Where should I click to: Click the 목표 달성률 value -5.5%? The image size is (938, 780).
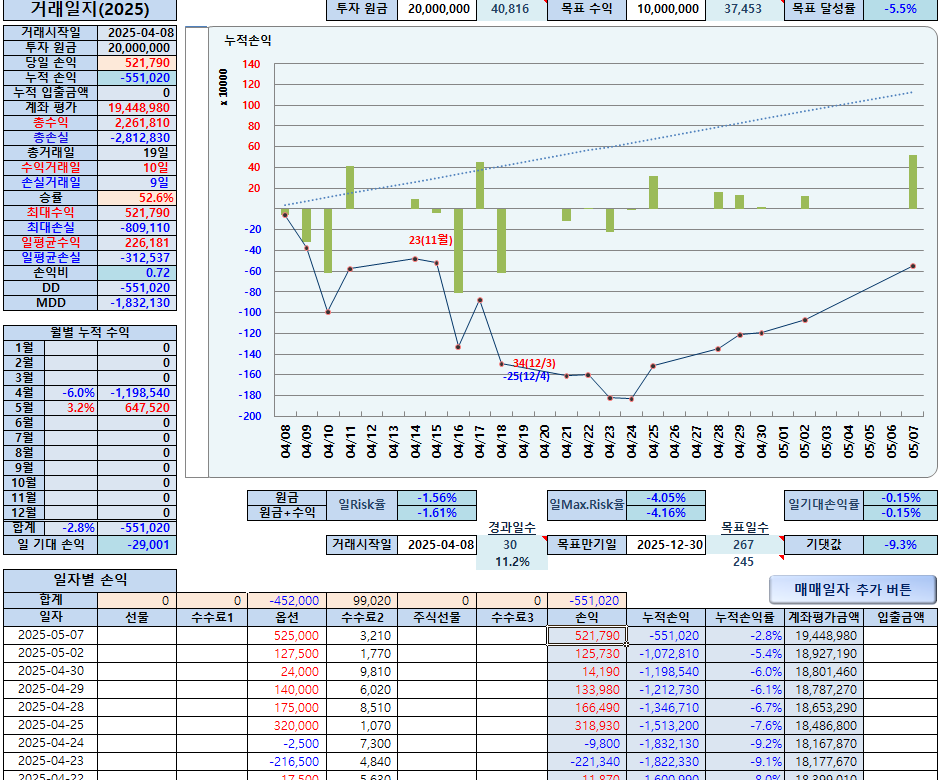[900, 9]
